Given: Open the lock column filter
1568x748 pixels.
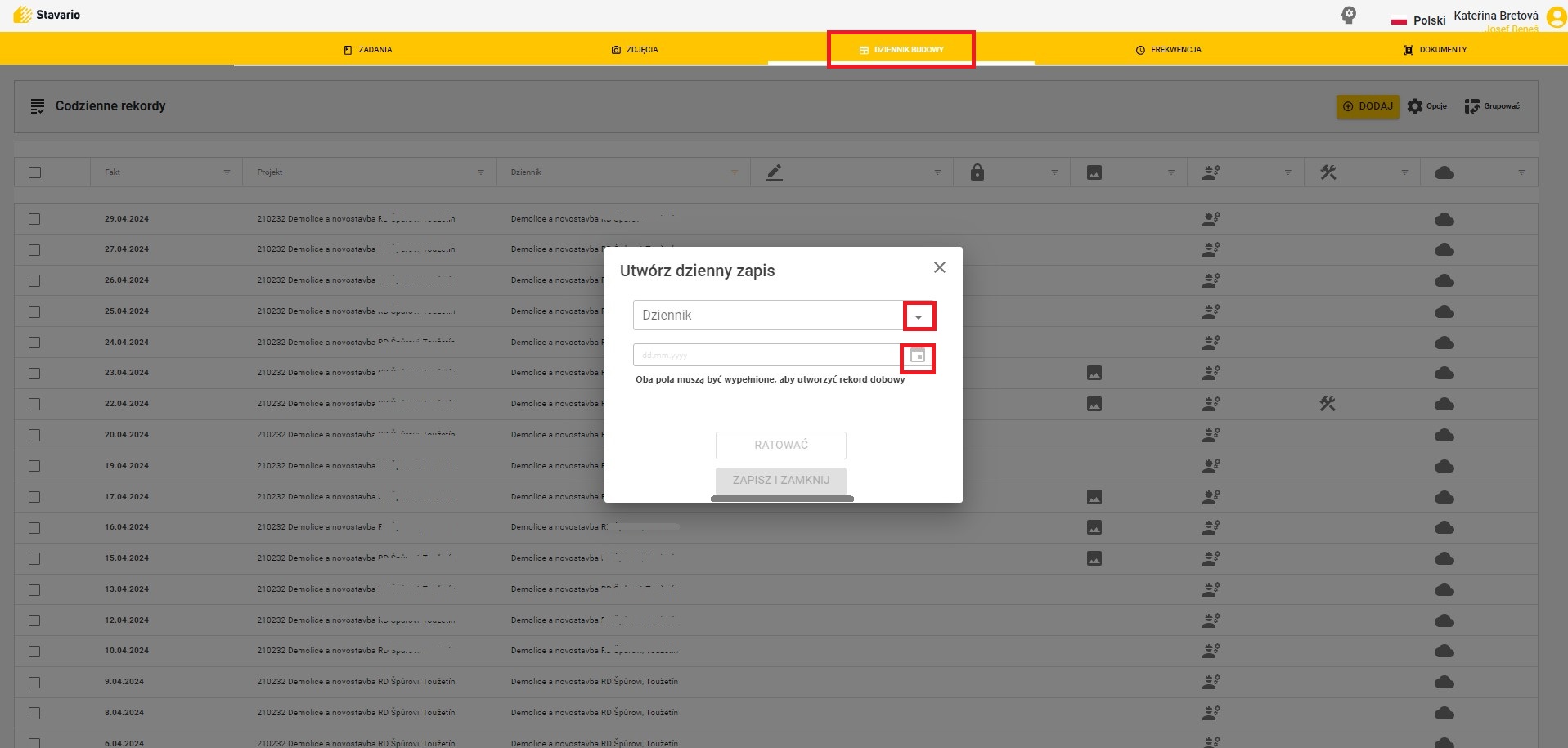Looking at the screenshot, I should click(1054, 172).
